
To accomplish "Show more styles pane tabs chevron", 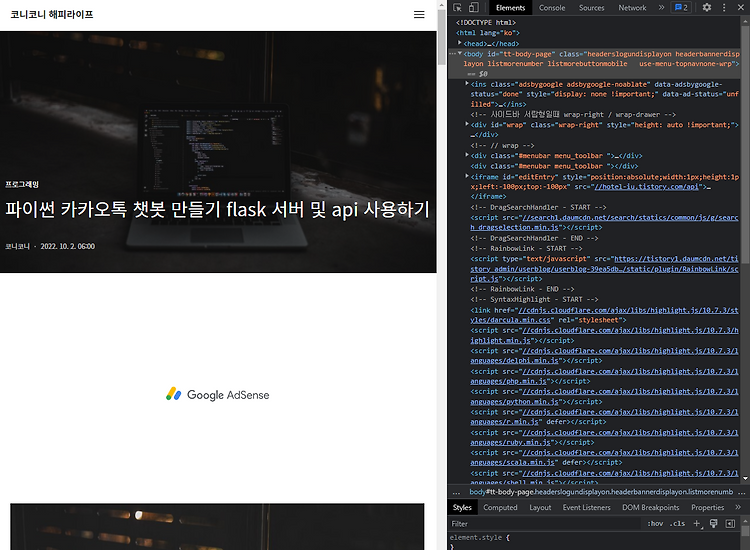I will pos(738,507).
